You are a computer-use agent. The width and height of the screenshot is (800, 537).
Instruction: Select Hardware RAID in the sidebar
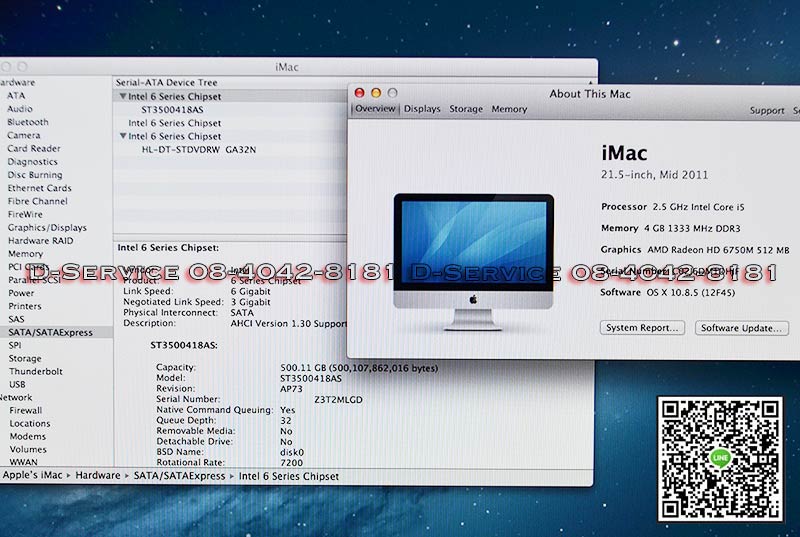(x=40, y=241)
